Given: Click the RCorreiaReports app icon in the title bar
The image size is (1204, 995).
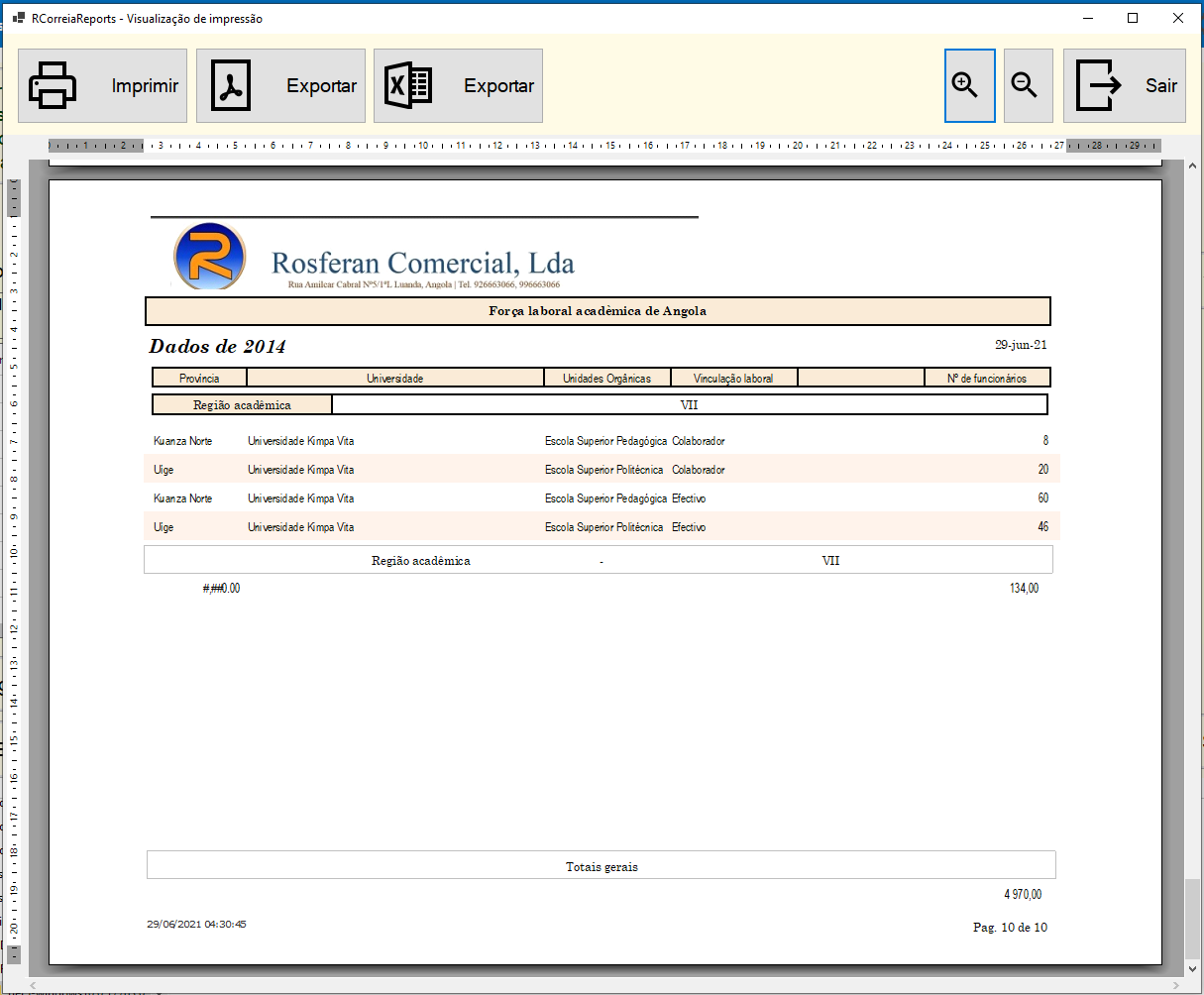Looking at the screenshot, I should (17, 18).
